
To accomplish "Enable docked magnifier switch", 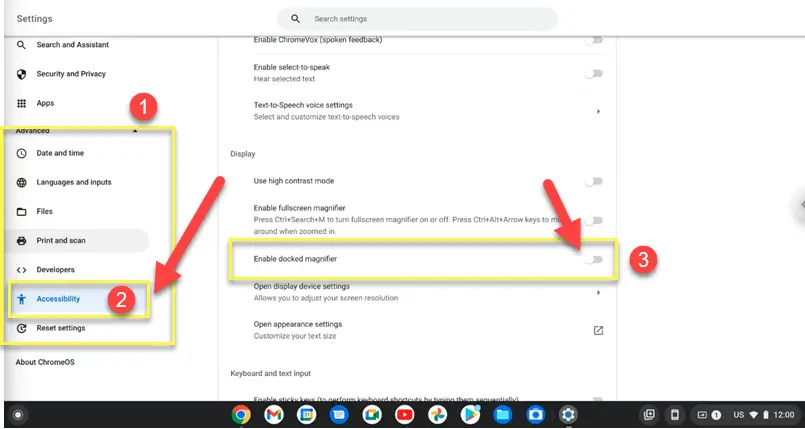I will click(x=594, y=260).
